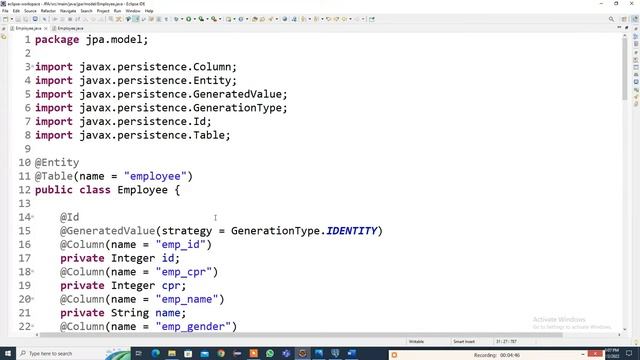Click the Open Type icon
The image size is (640, 360).
point(254,19)
